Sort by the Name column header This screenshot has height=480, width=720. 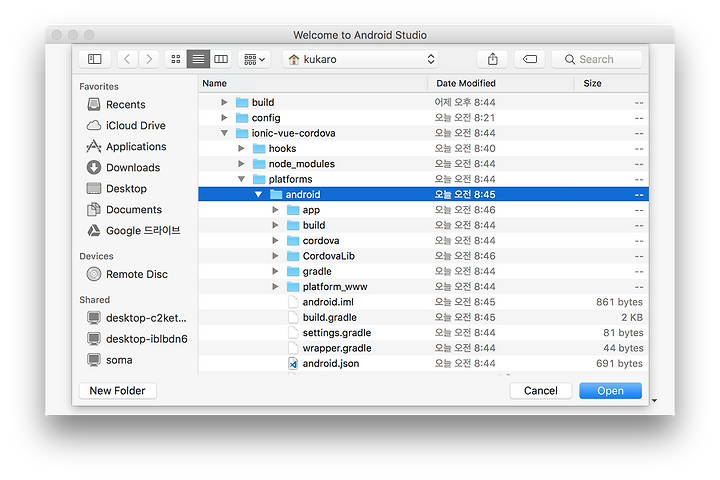312,84
